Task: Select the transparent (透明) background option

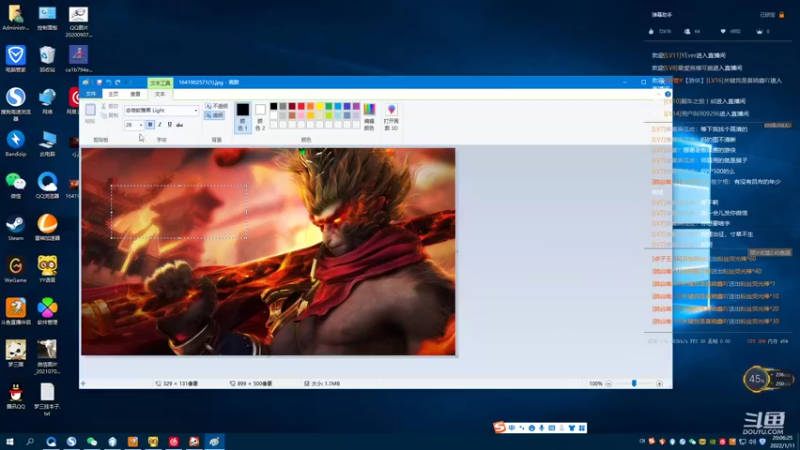Action: click(215, 115)
